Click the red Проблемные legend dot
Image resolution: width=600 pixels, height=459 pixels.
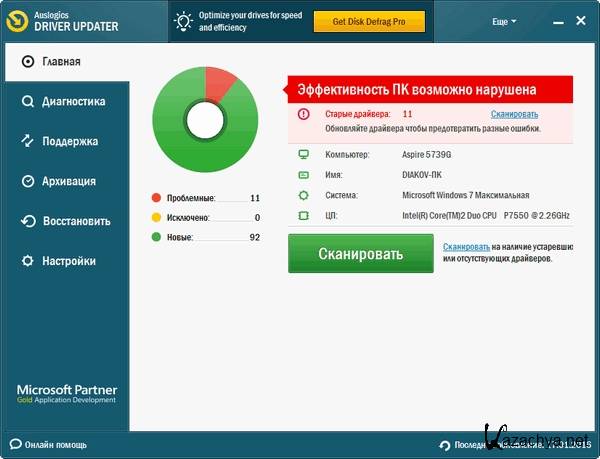point(157,198)
